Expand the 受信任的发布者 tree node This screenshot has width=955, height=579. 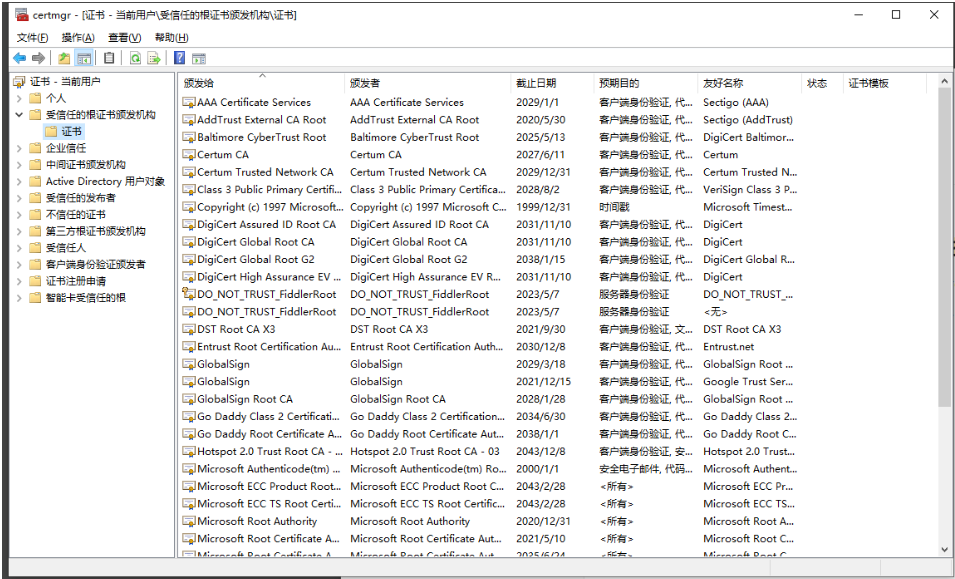(19, 198)
